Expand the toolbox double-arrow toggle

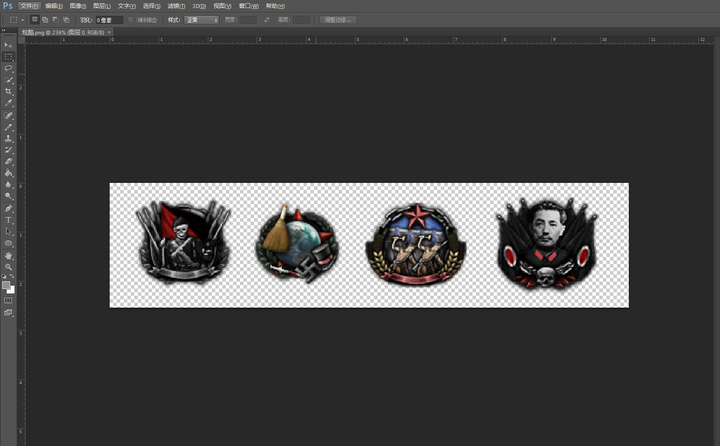click(4, 30)
